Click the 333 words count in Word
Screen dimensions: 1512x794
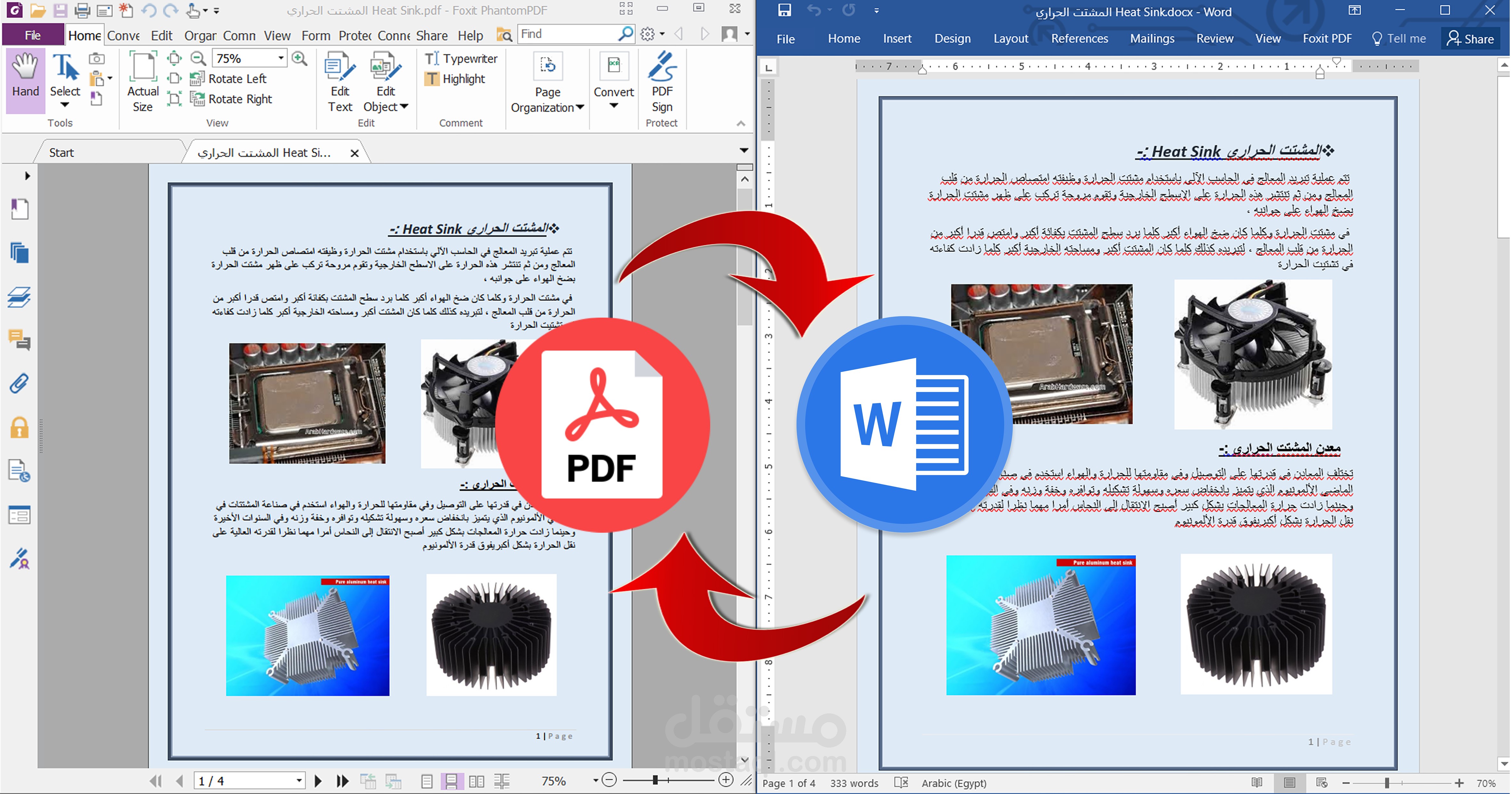[853, 783]
